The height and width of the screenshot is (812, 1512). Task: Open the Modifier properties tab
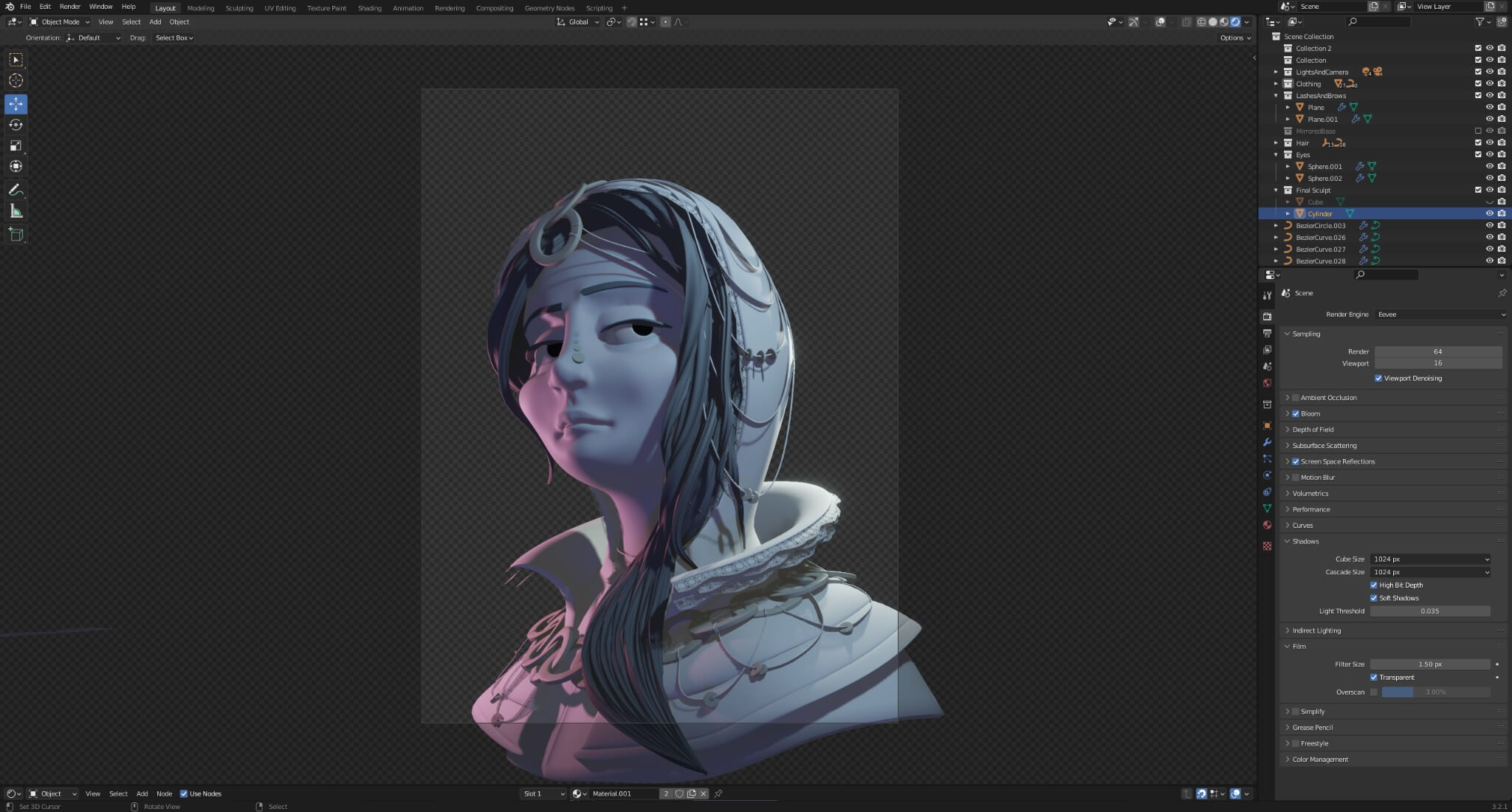pos(1267,441)
